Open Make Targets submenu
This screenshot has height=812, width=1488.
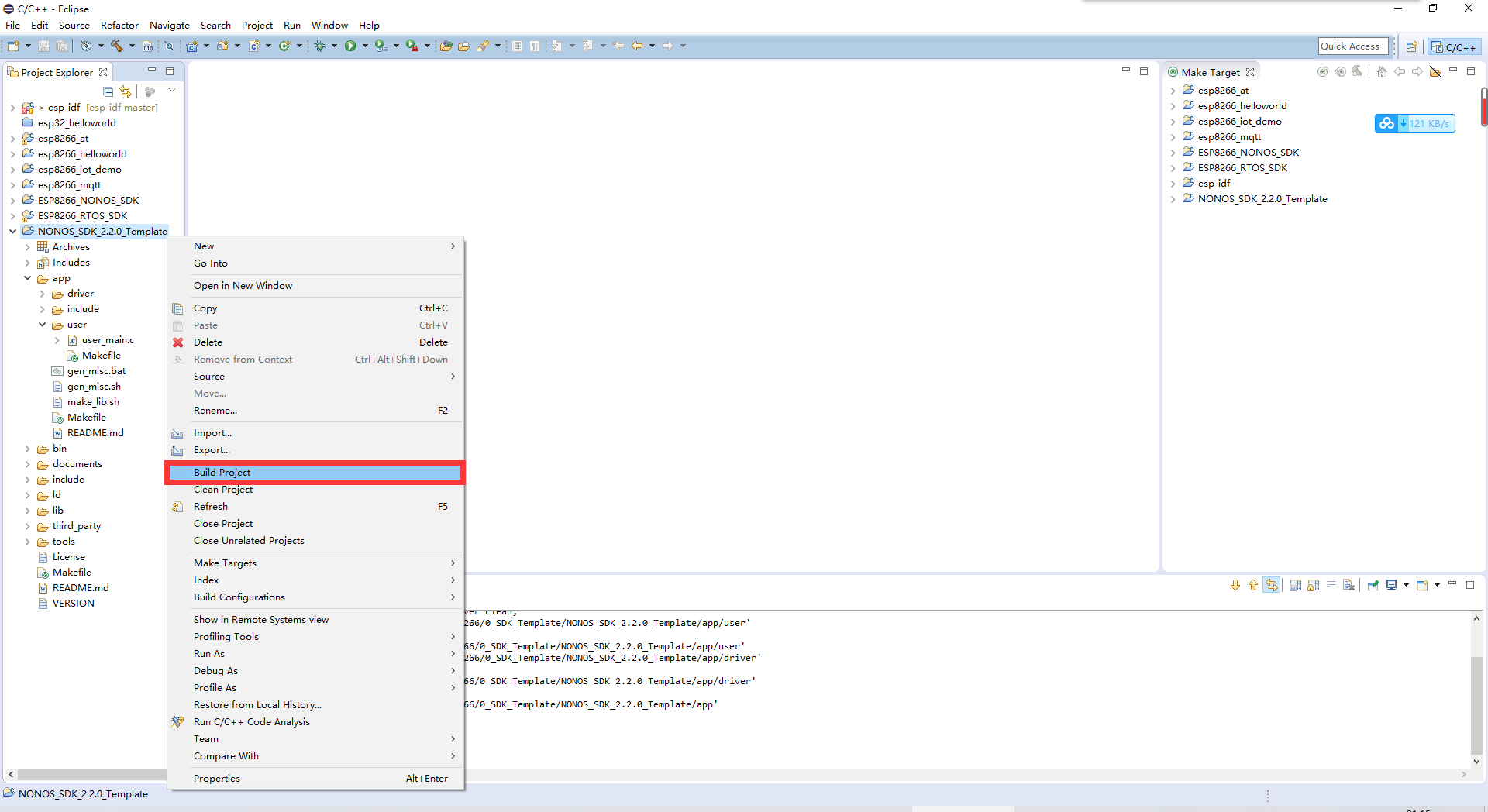pyautogui.click(x=315, y=563)
